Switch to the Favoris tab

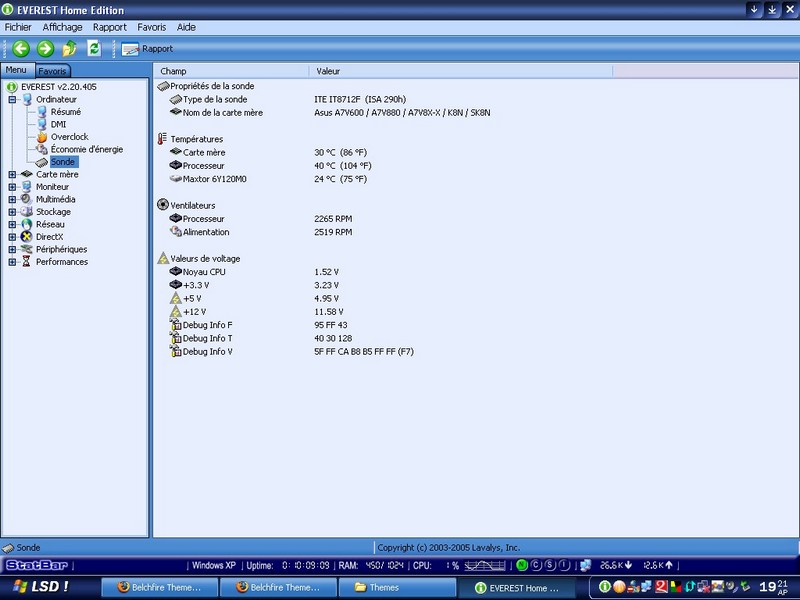[53, 71]
